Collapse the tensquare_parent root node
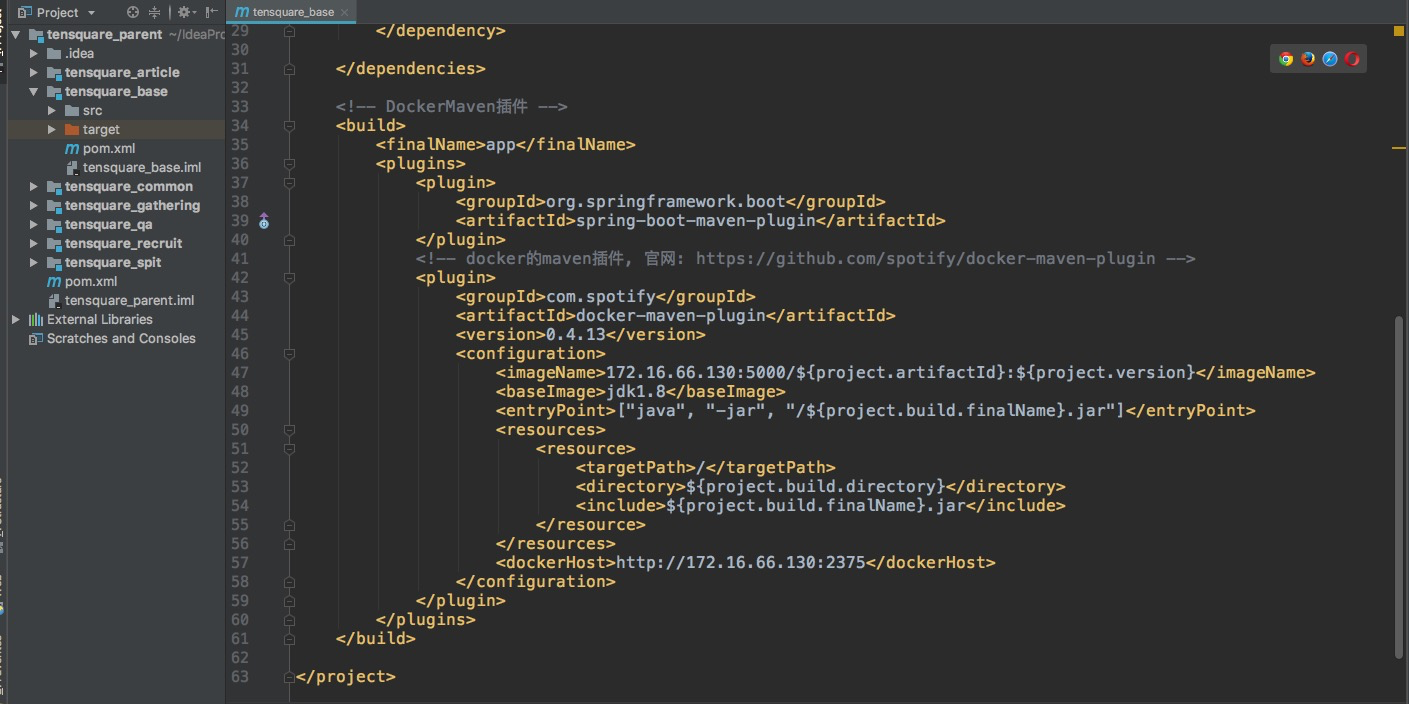Screen dimensions: 1409x704 click(16, 35)
